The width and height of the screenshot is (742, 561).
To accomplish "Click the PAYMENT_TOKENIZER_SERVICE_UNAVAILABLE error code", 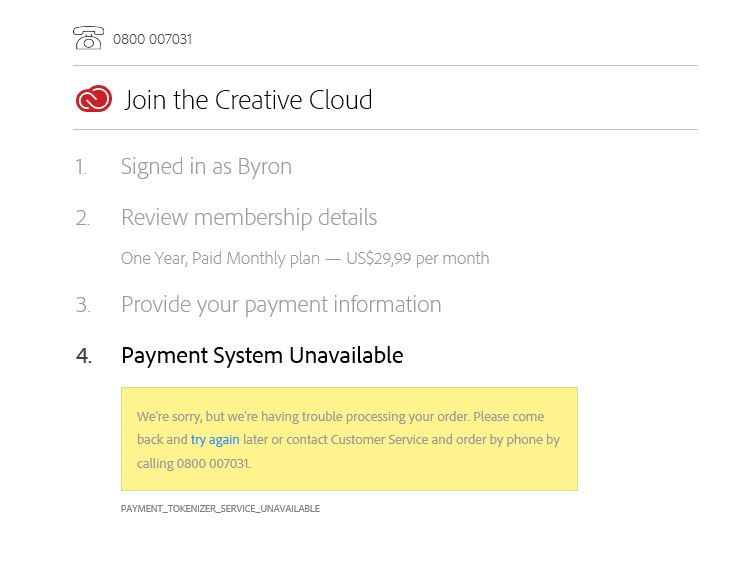I will tap(220, 509).
